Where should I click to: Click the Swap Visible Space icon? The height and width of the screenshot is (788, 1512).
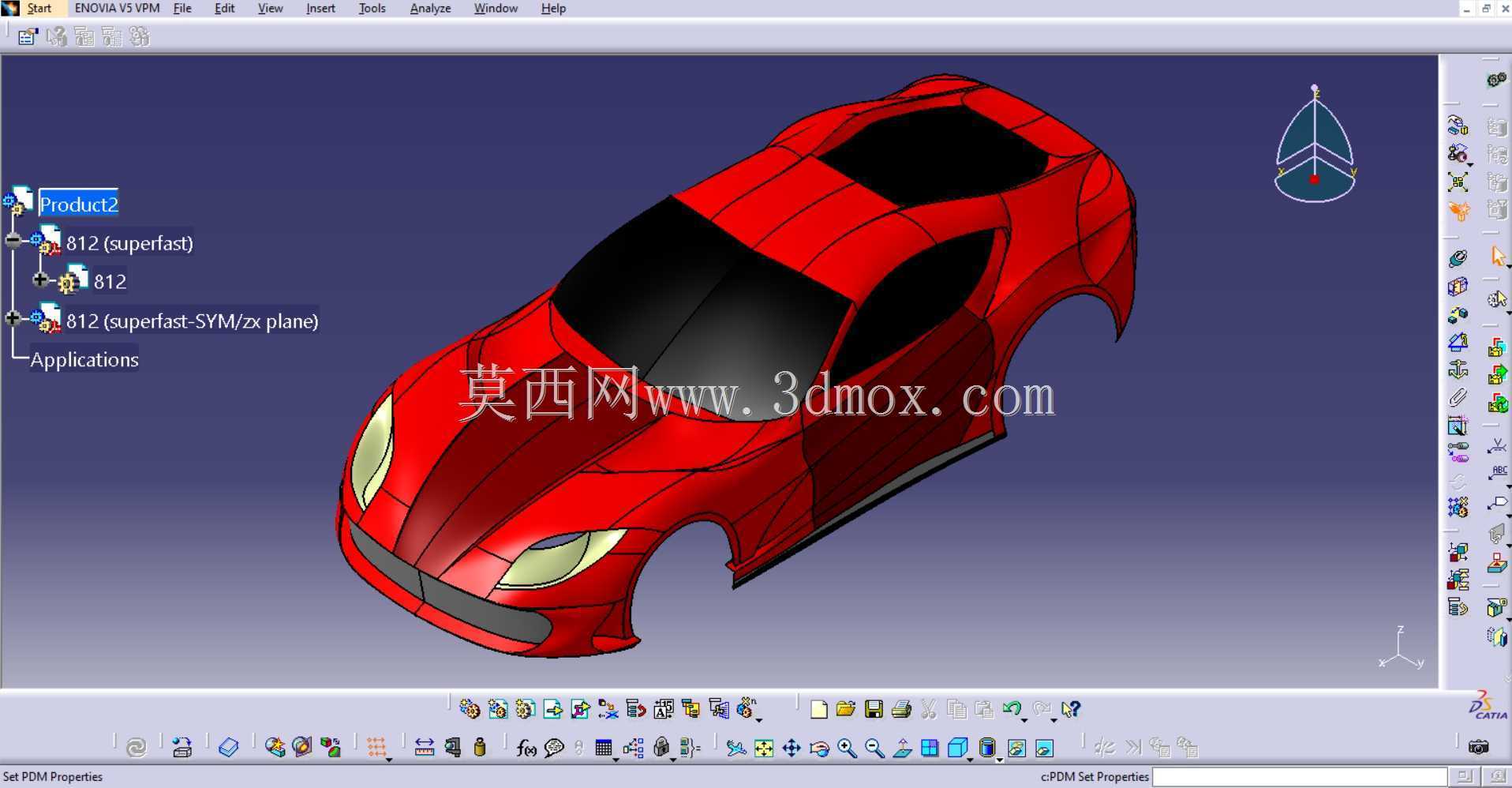[1044, 748]
